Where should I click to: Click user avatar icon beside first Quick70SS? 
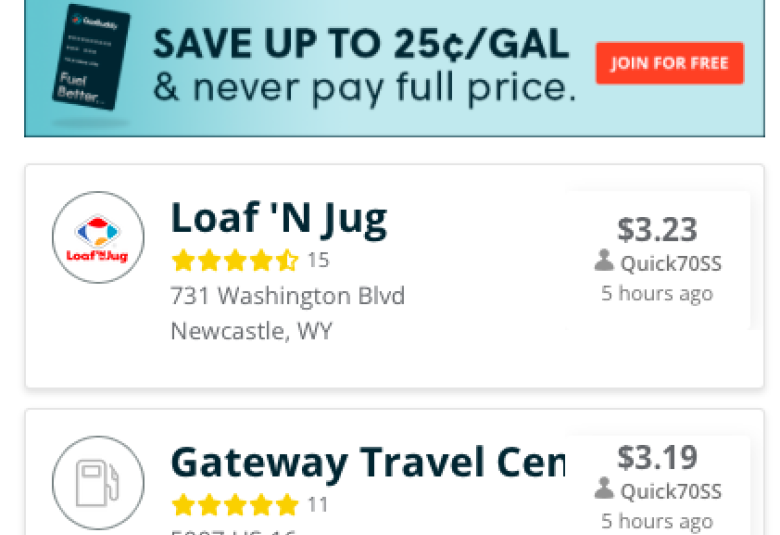coord(604,260)
